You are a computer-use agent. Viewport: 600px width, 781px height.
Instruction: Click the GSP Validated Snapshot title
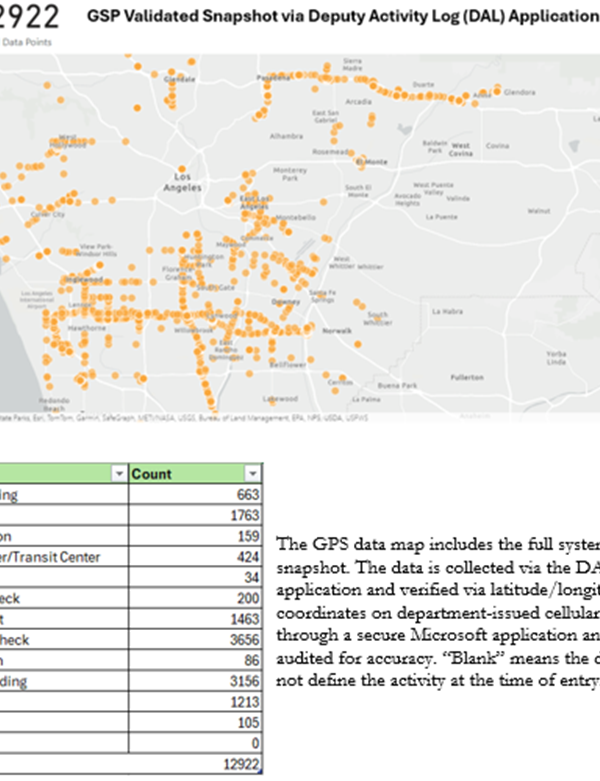(342, 17)
